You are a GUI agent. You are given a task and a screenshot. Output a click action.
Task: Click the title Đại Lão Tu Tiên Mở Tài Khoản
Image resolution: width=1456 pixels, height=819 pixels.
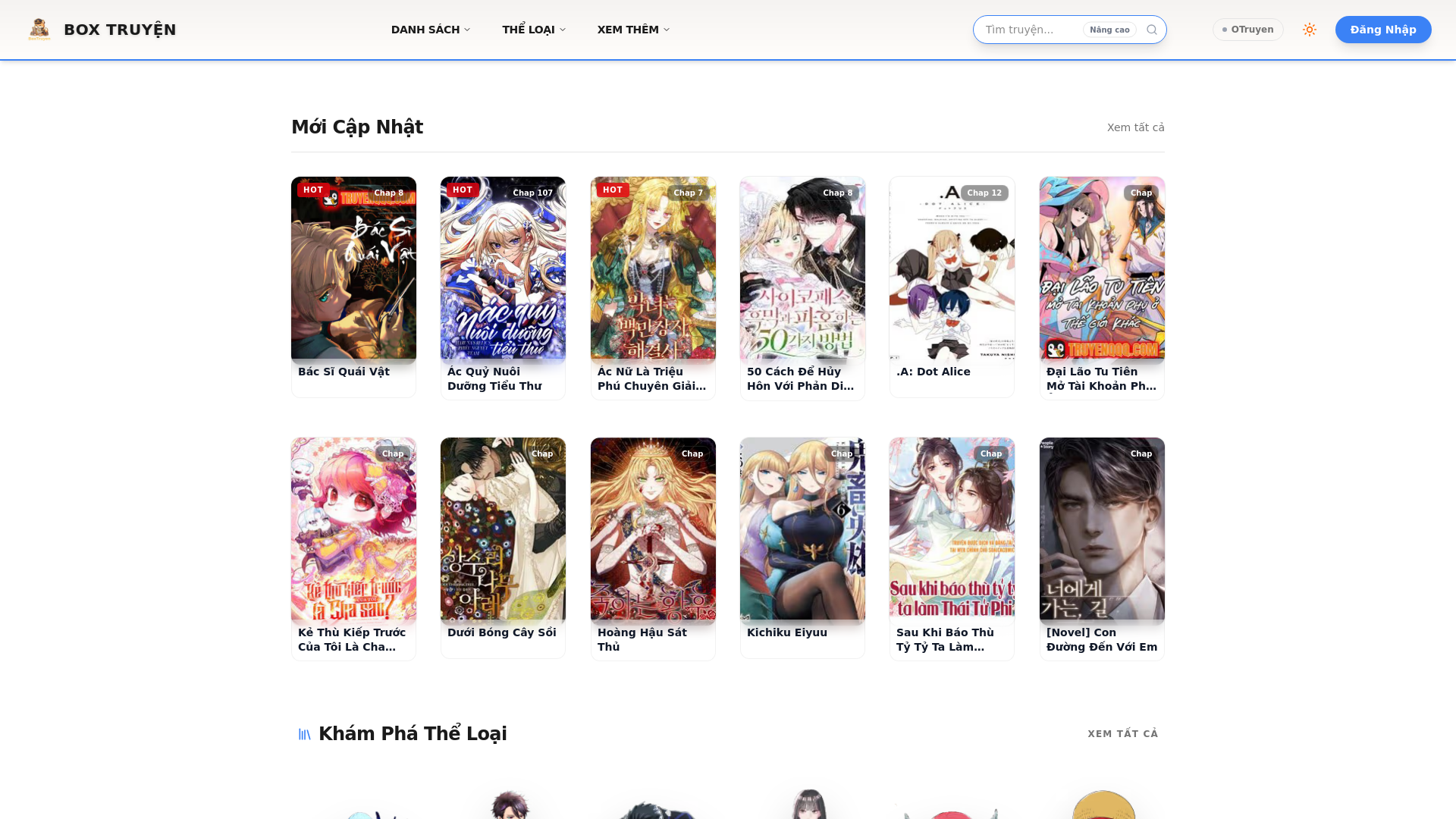1101,379
